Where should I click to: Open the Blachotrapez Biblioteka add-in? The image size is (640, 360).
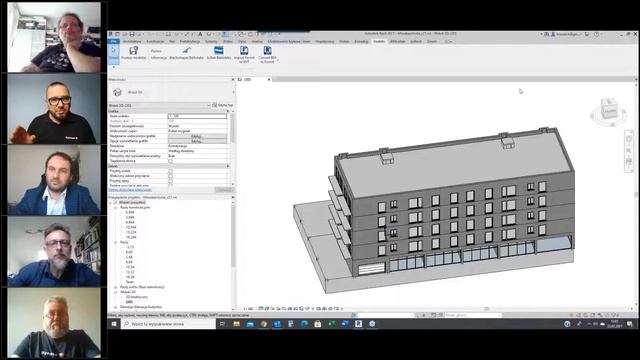click(x=186, y=53)
